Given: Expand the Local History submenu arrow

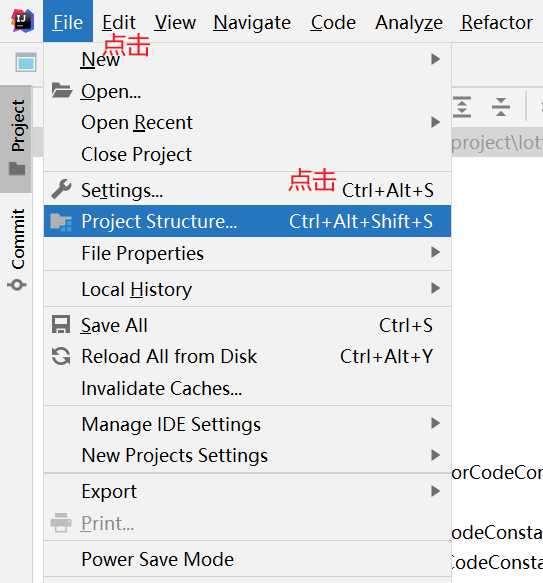Looking at the screenshot, I should pyautogui.click(x=435, y=288).
